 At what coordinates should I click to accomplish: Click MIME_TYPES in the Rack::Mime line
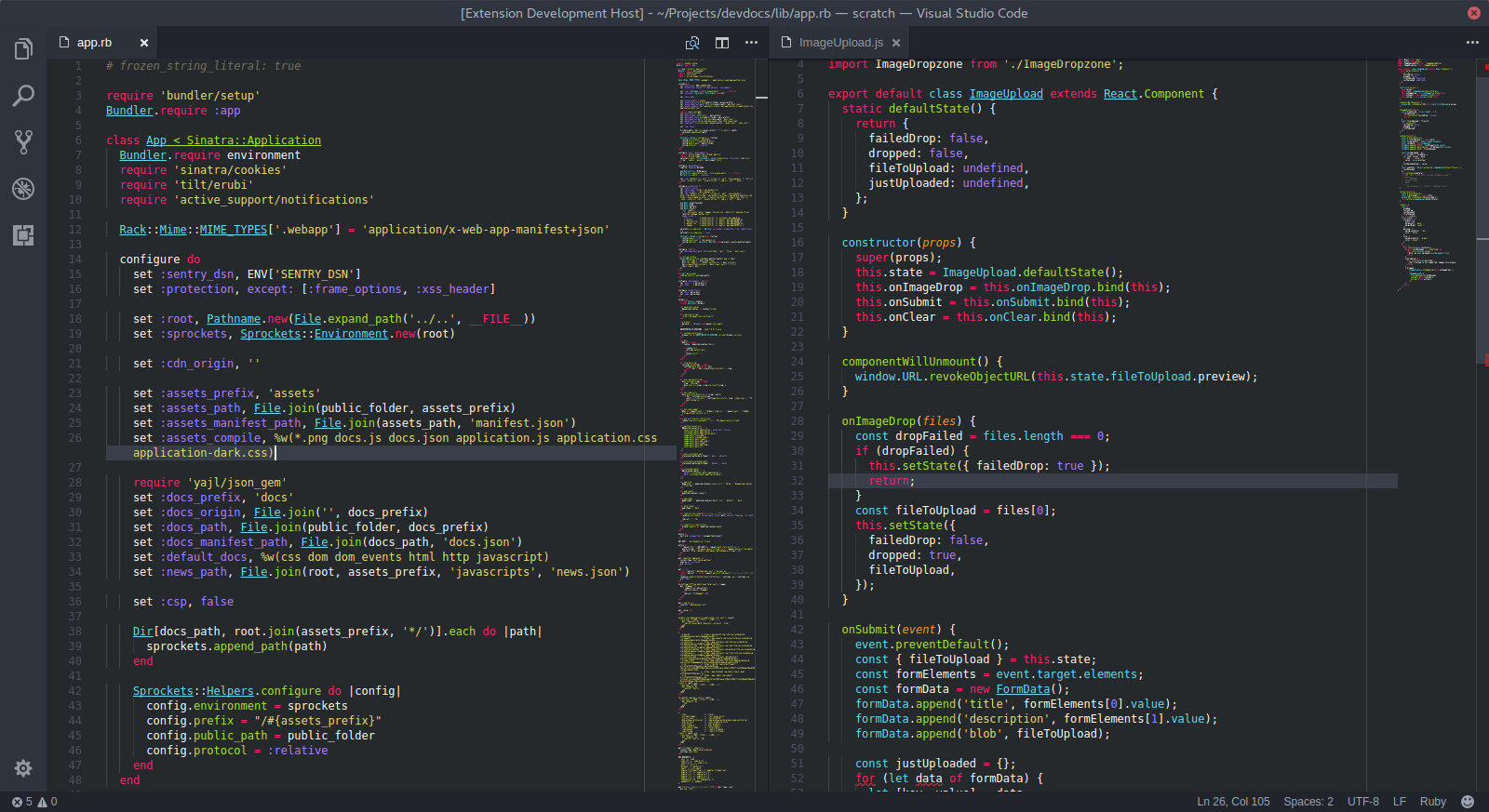[234, 230]
